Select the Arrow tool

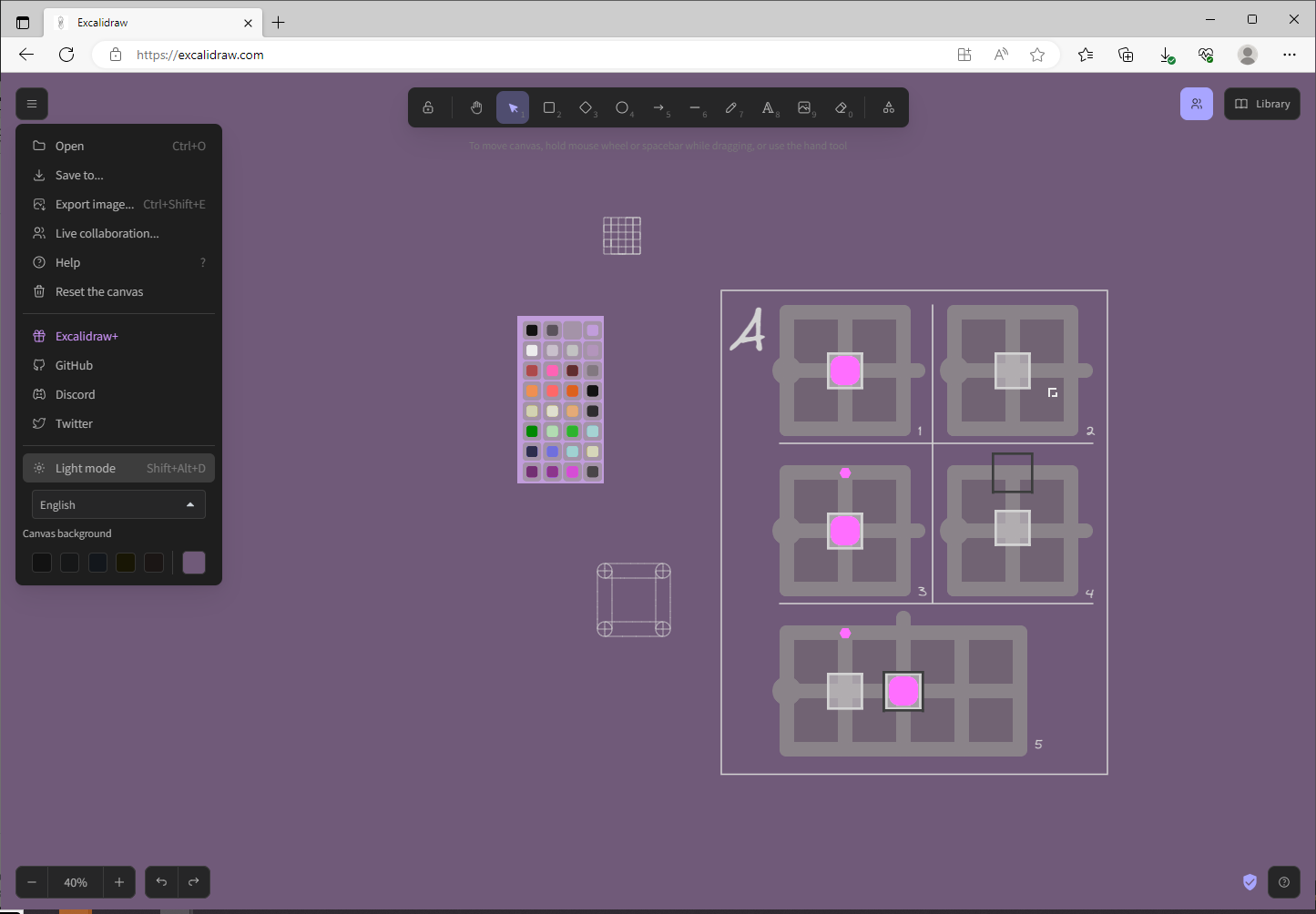click(x=660, y=107)
